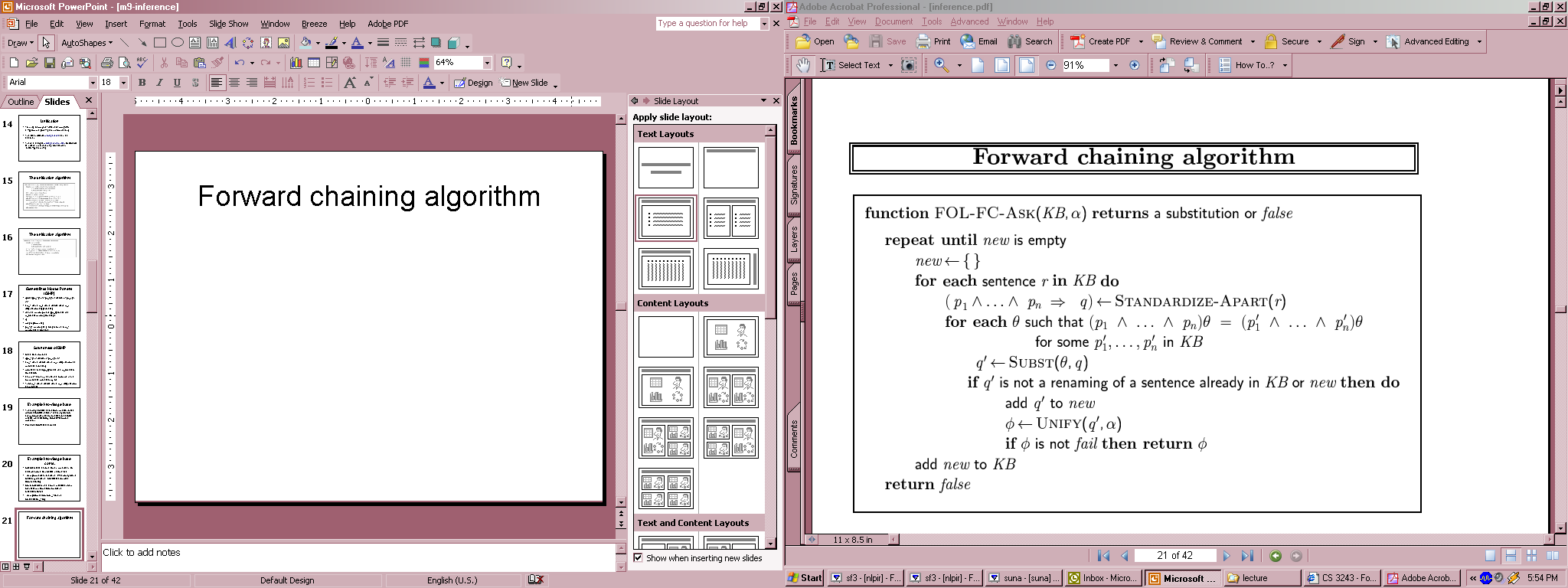Switch to the Outline tab
Image resolution: width=1568 pixels, height=588 pixels.
click(x=21, y=102)
